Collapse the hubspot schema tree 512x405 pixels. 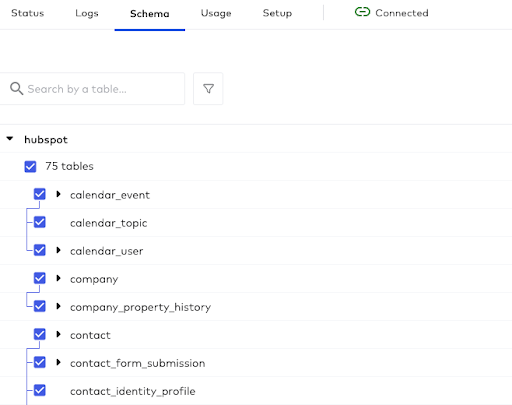10,138
